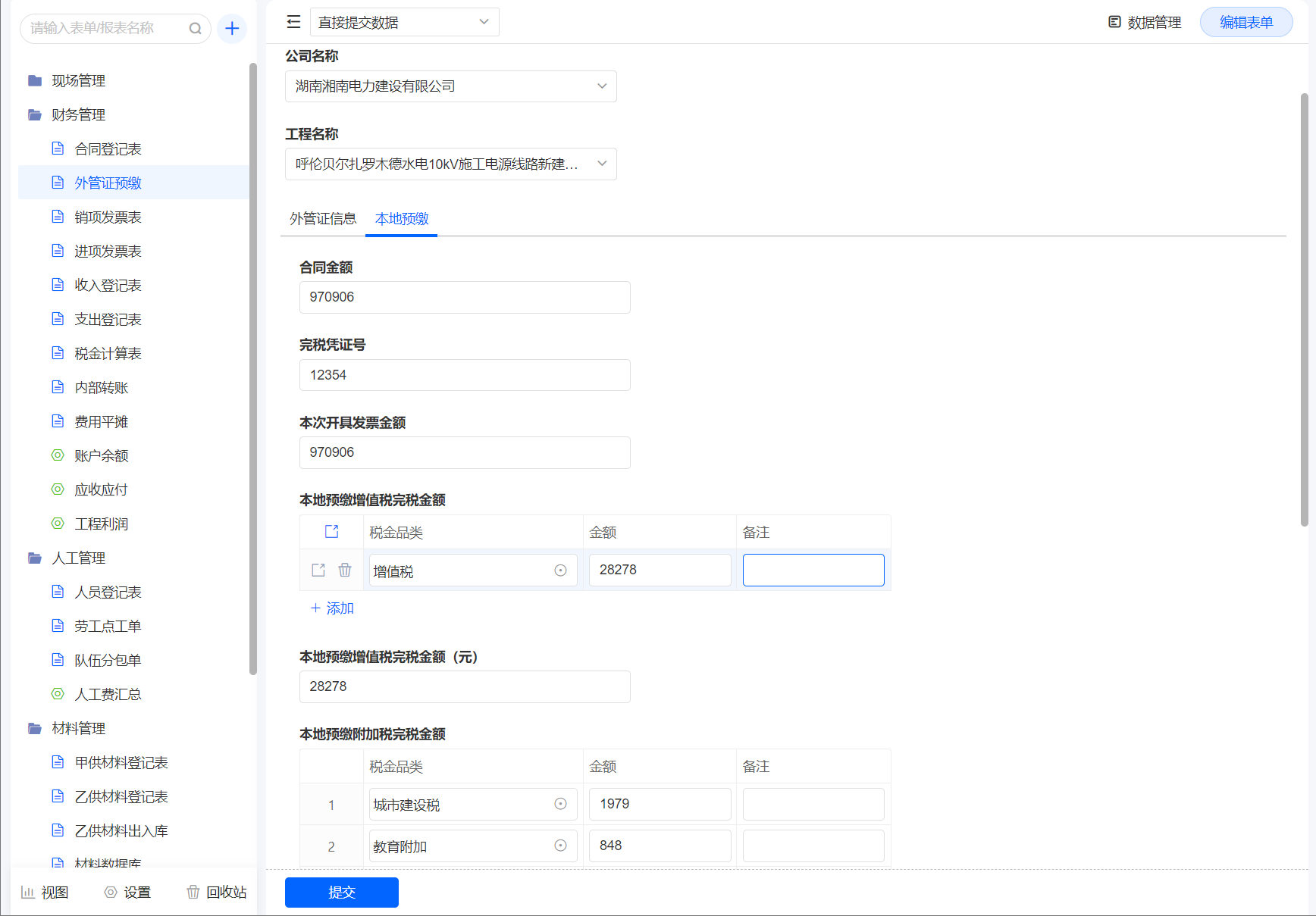Click the 编辑表单 button
This screenshot has height=916, width=1316.
click(1245, 23)
